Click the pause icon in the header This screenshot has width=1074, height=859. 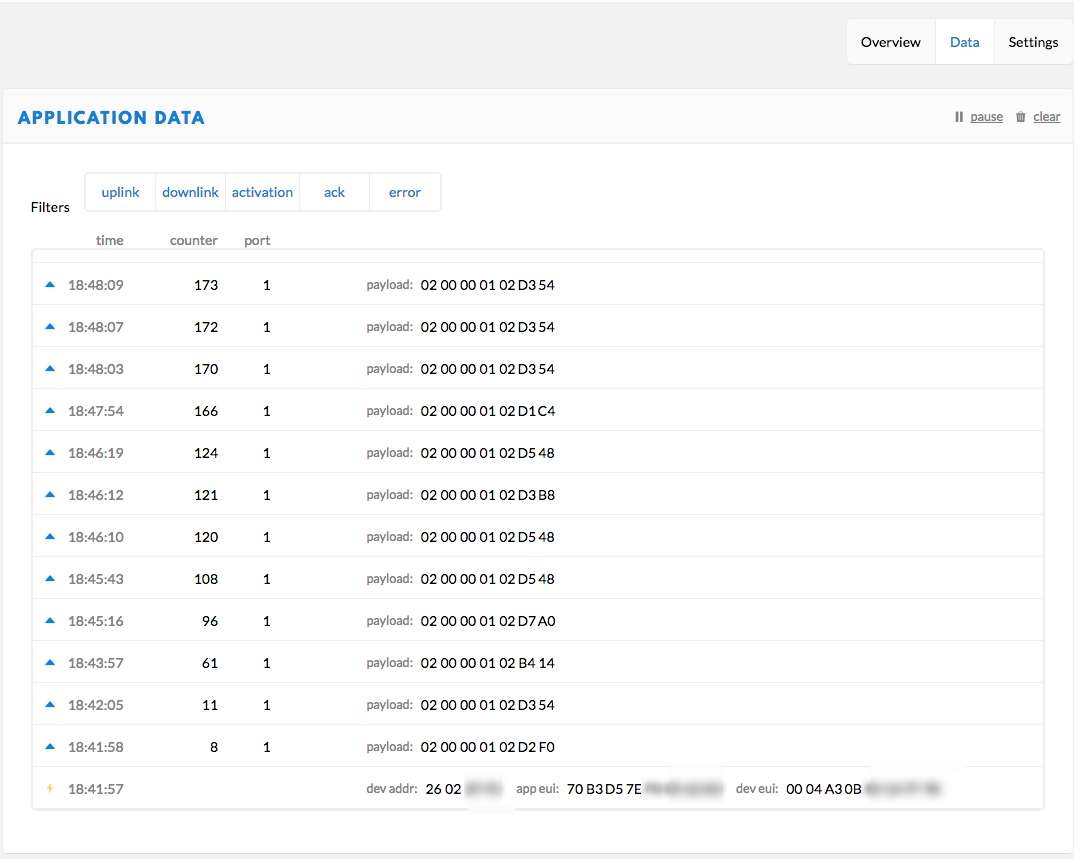click(959, 116)
